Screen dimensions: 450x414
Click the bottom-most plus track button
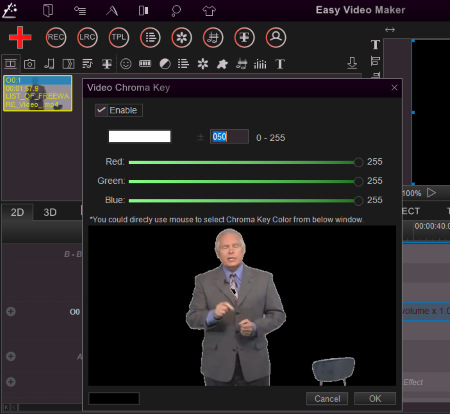pos(11,382)
